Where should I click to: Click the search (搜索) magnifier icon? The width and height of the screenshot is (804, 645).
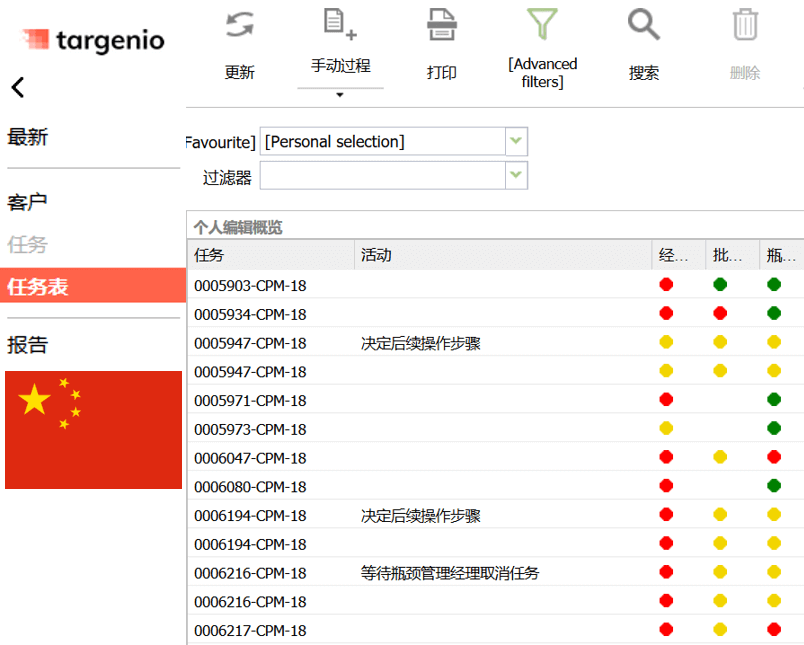[643, 25]
